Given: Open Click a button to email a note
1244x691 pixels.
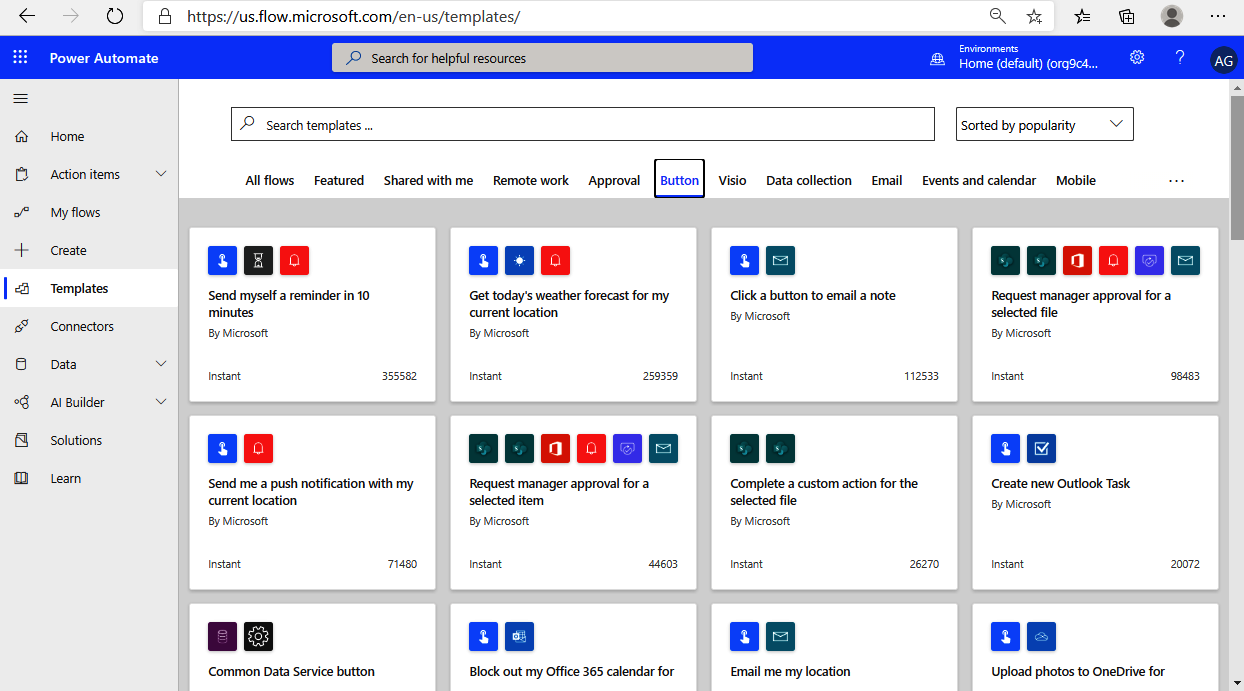Looking at the screenshot, I should 834,315.
